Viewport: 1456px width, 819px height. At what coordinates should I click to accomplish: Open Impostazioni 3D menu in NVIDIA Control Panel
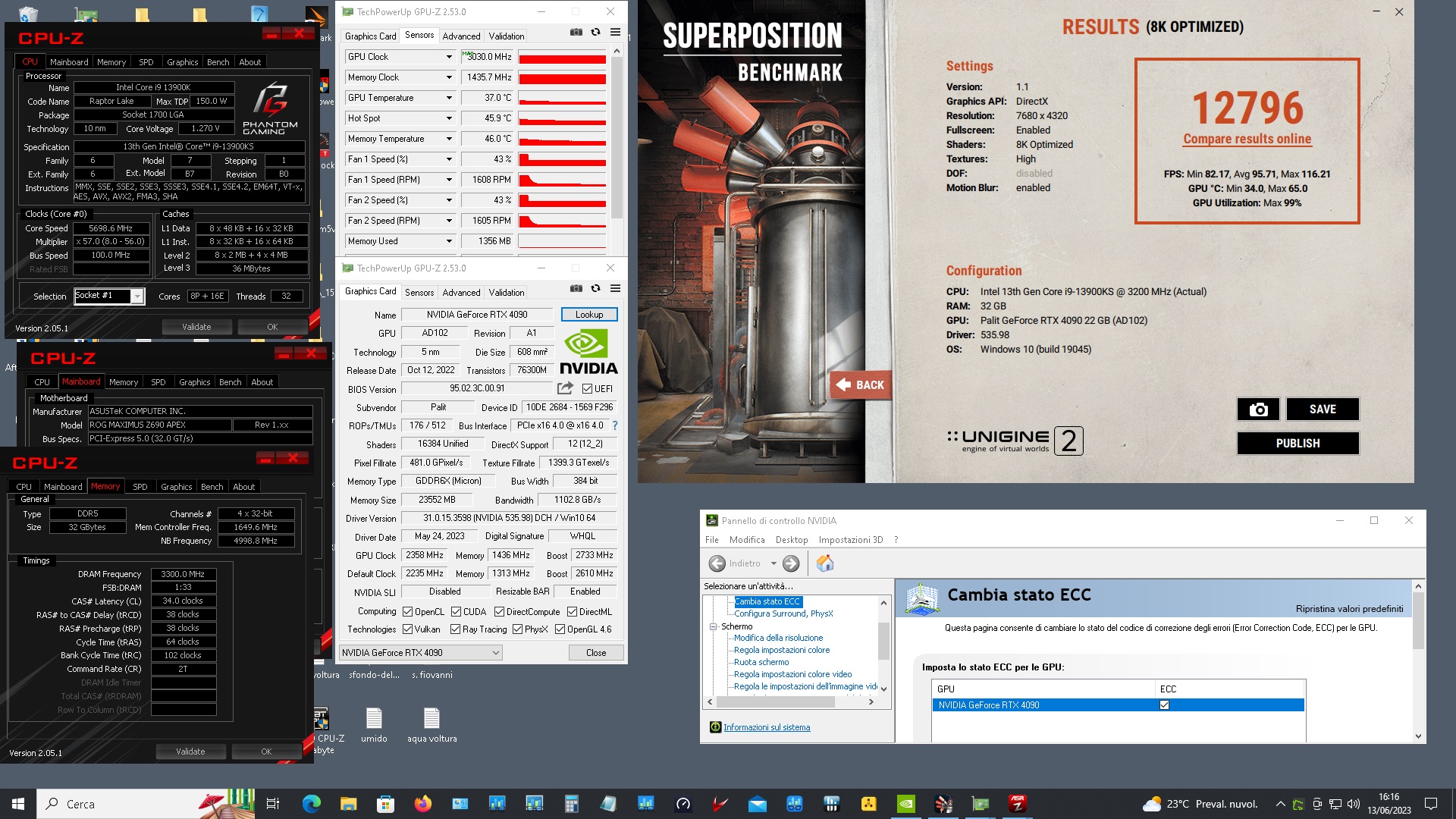(x=851, y=540)
